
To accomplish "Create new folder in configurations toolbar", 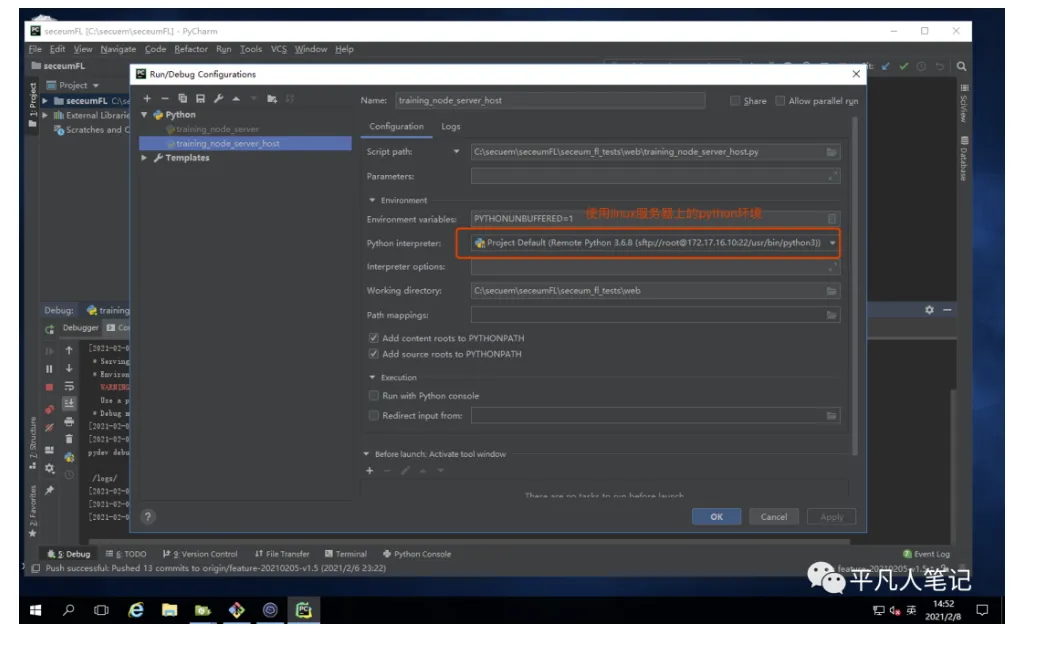I will [x=272, y=99].
